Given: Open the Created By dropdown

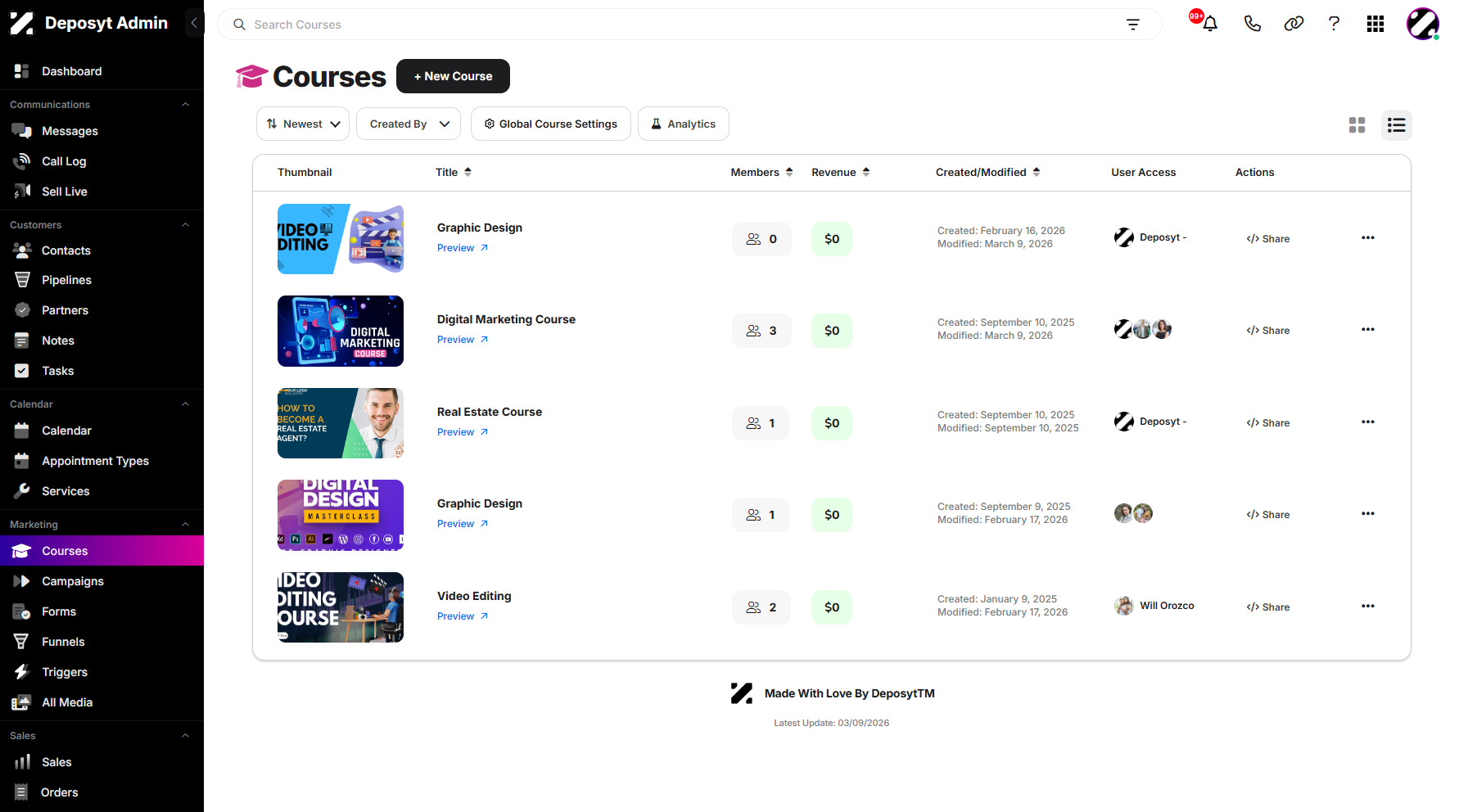Looking at the screenshot, I should (409, 124).
